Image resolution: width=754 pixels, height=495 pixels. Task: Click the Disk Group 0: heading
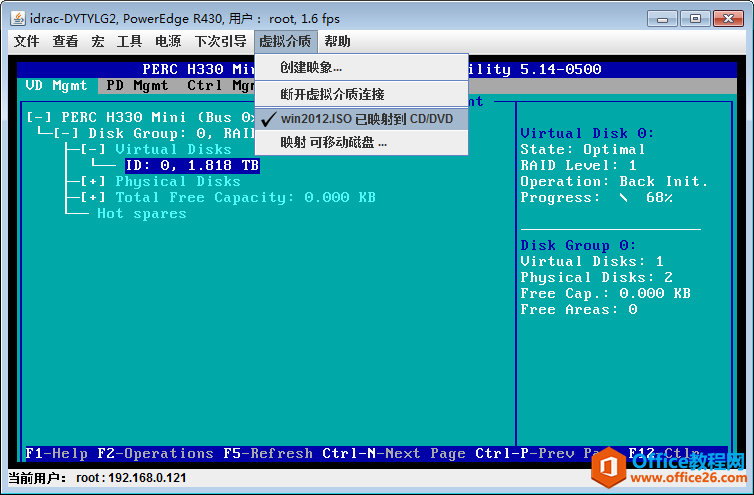click(578, 246)
